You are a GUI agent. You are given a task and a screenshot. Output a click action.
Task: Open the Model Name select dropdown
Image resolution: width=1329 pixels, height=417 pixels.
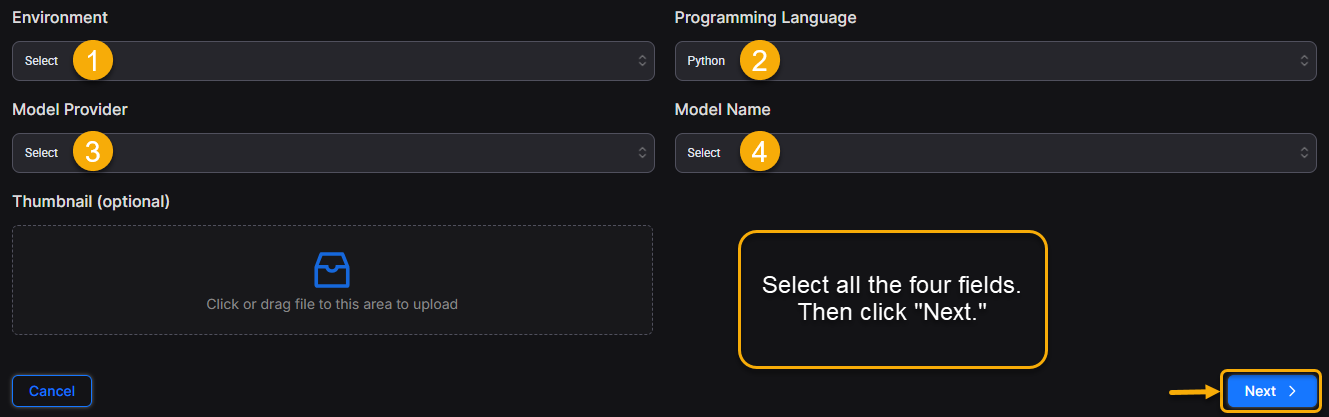[x=995, y=153]
